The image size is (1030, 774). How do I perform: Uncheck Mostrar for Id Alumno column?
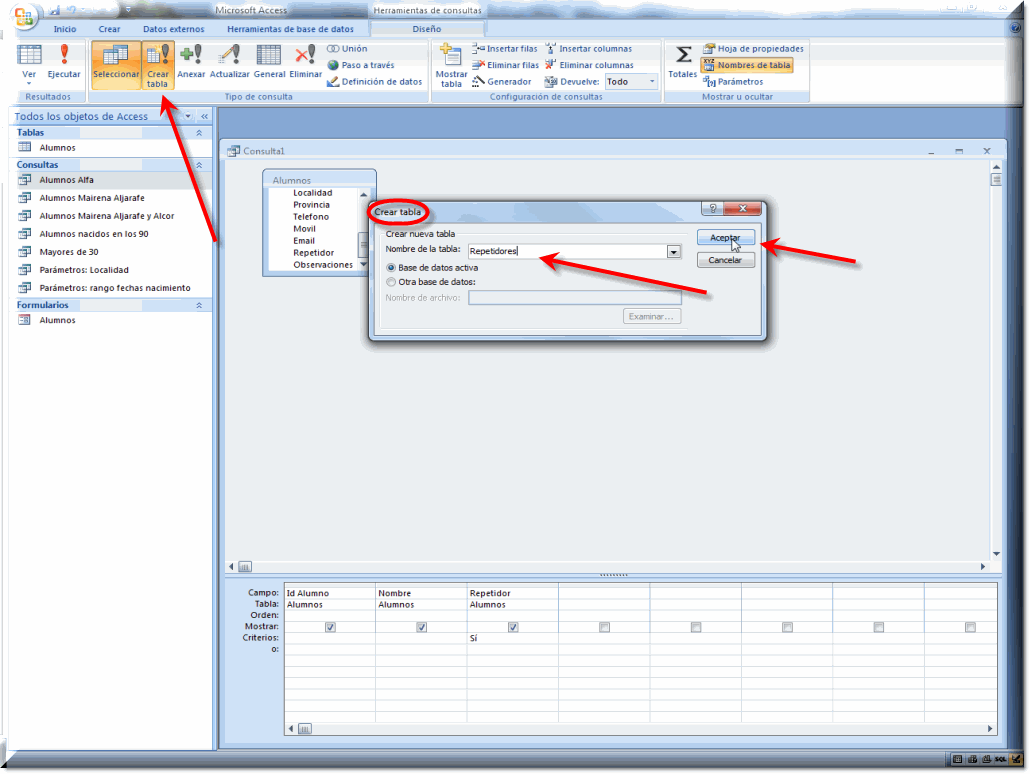(x=330, y=627)
